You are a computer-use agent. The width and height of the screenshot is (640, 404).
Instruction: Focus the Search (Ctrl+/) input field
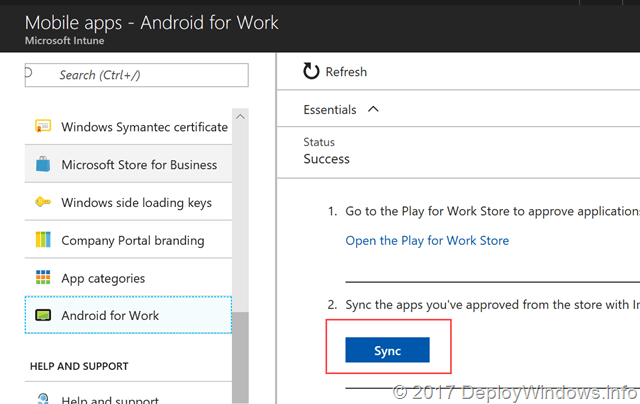140,75
